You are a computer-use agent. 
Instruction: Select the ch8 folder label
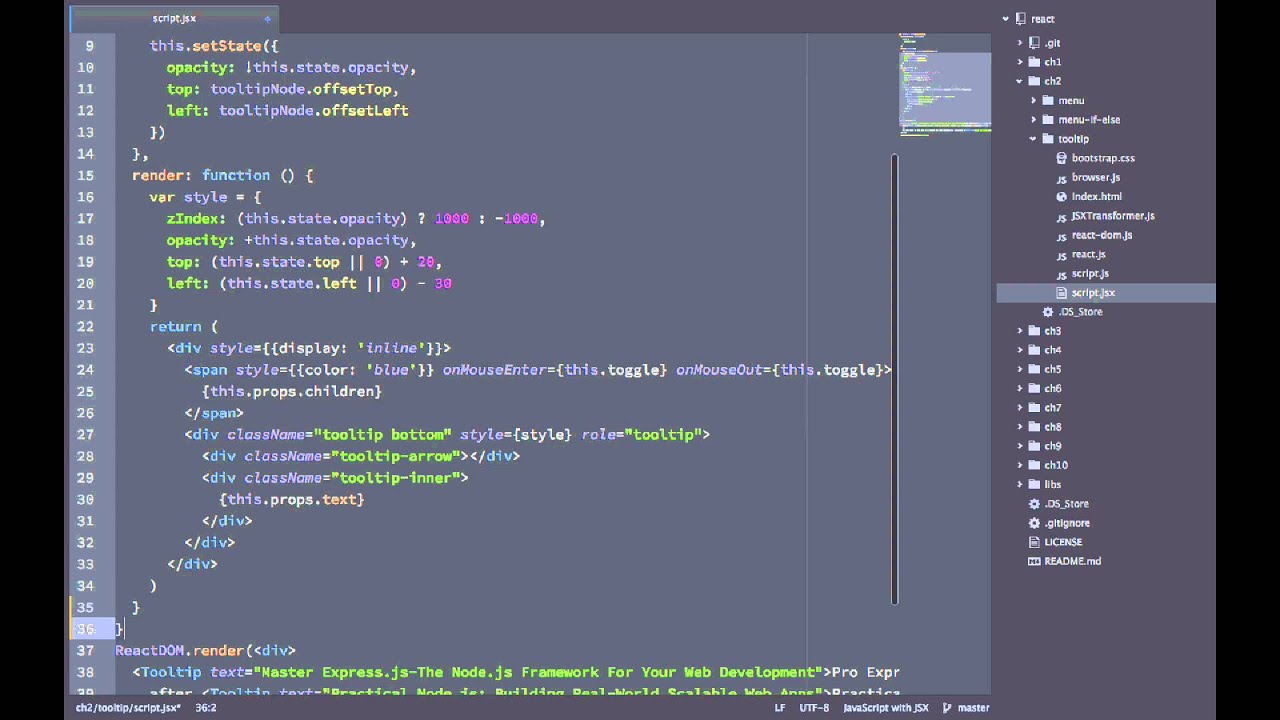coord(1052,427)
